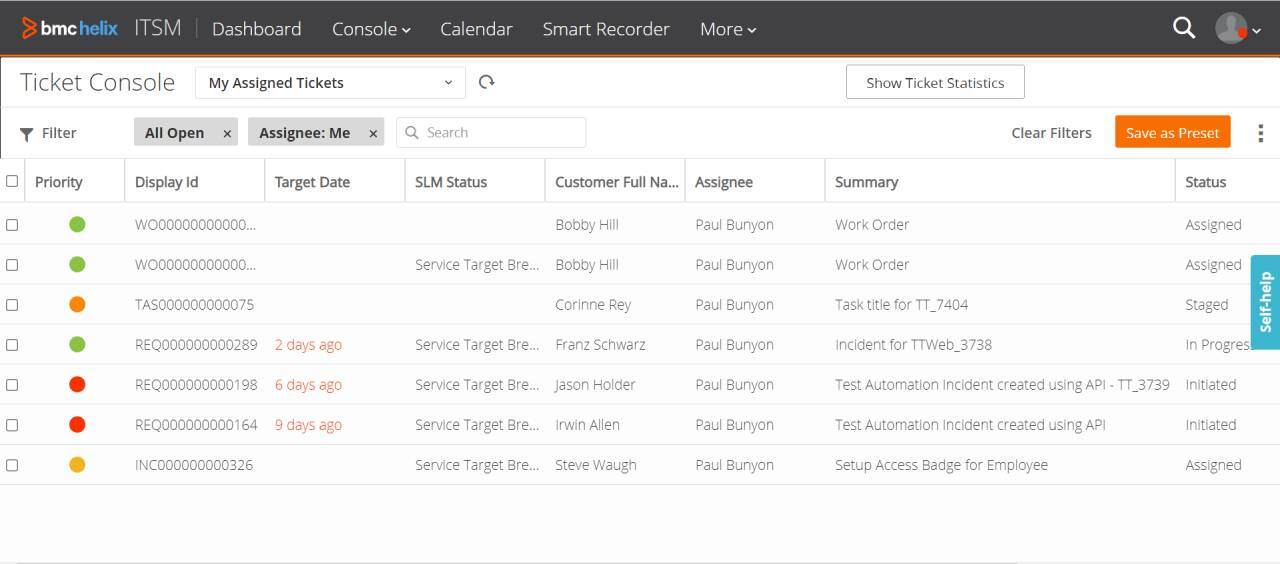Expand the More navigation menu

point(727,29)
